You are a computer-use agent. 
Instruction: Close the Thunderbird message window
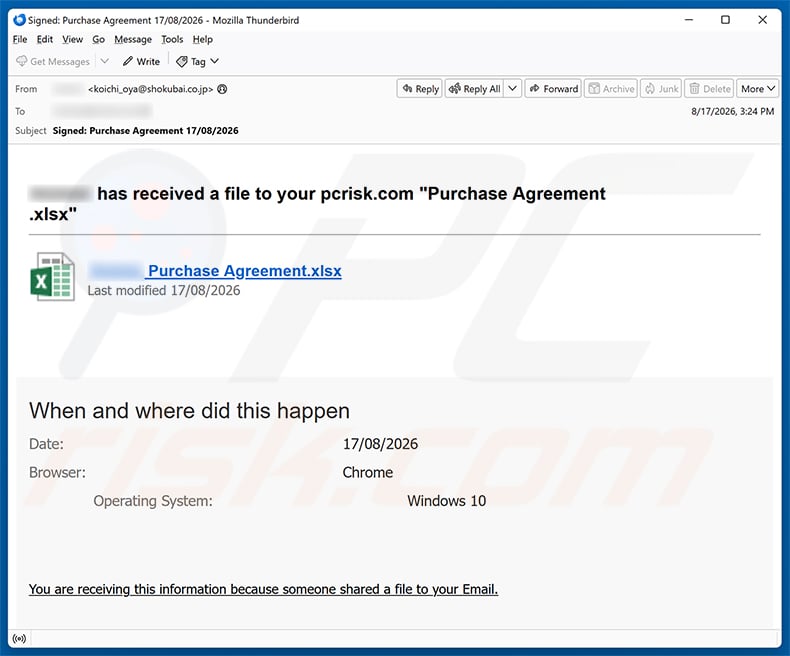pyautogui.click(x=763, y=20)
